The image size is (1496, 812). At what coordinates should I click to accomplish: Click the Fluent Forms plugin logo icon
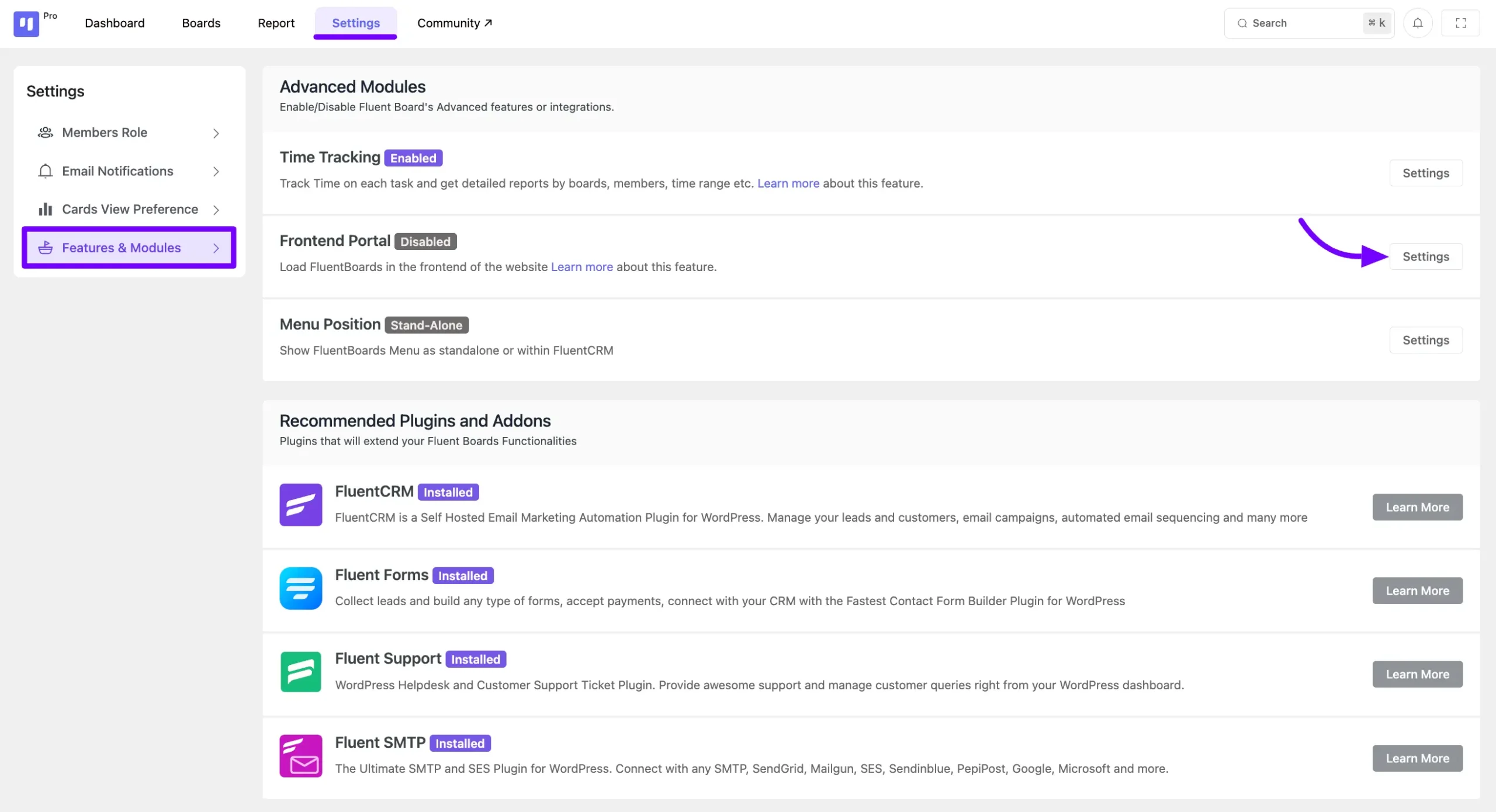tap(301, 589)
